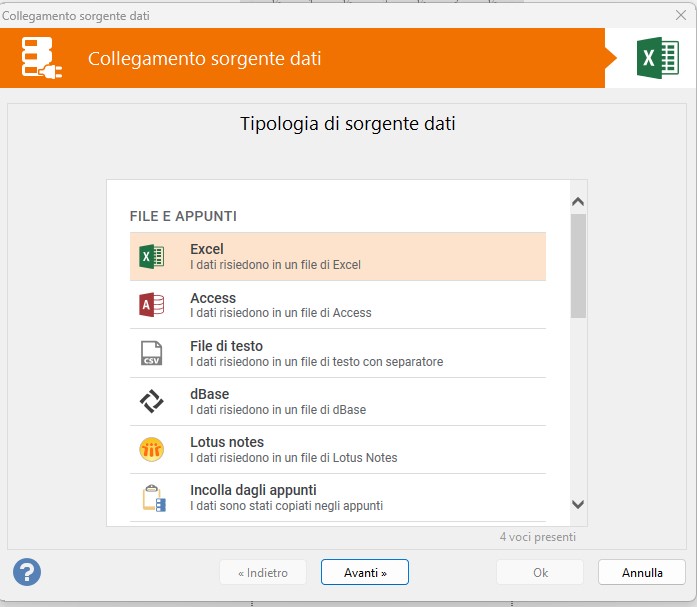Click the Access database icon

(152, 305)
